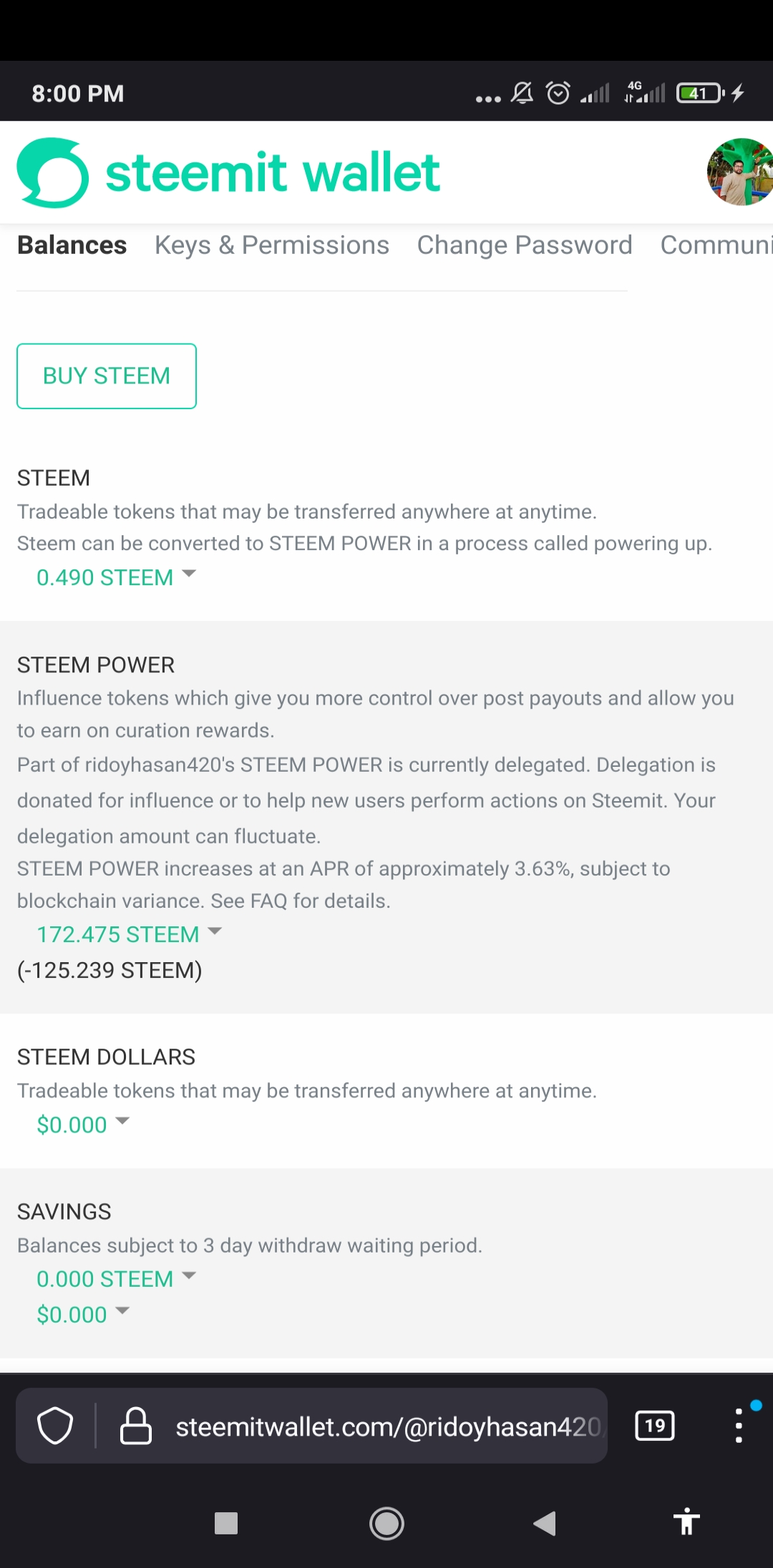Tap the Steemit wallet logo icon
This screenshot has height=1568, width=773.
(53, 172)
